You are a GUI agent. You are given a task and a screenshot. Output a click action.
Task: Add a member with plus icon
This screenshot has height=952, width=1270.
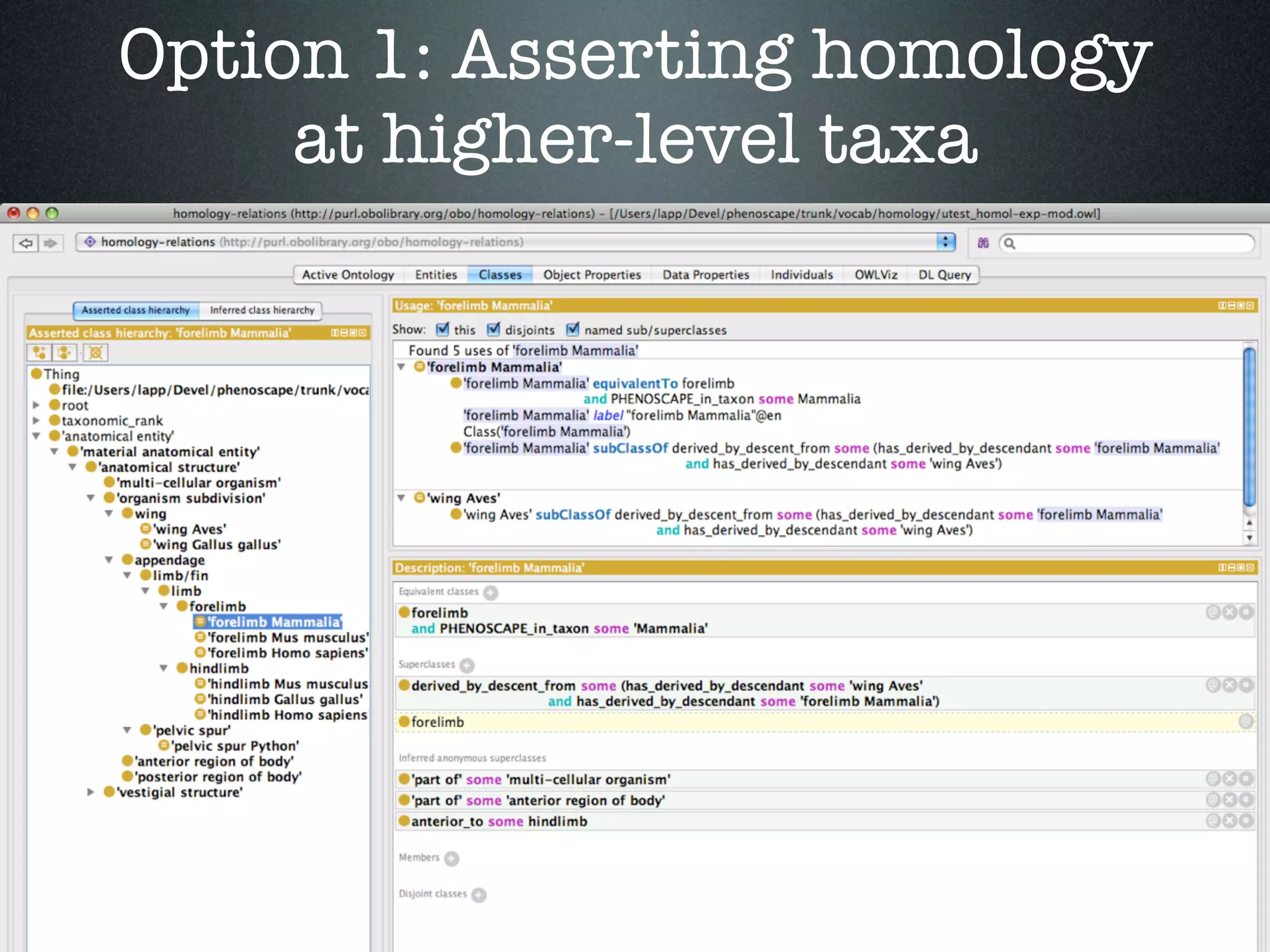[x=451, y=858]
